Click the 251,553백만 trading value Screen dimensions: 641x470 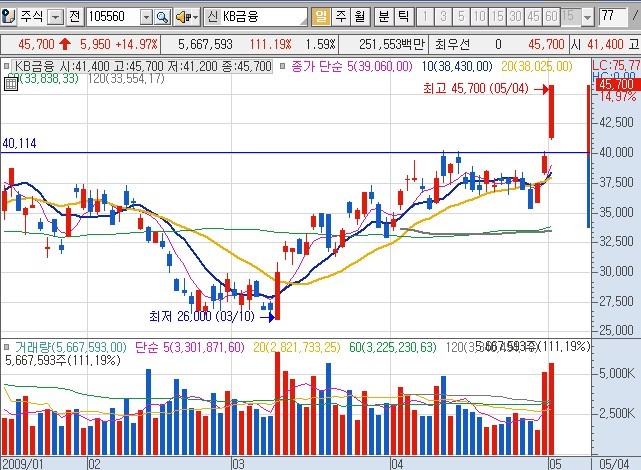[392, 44]
